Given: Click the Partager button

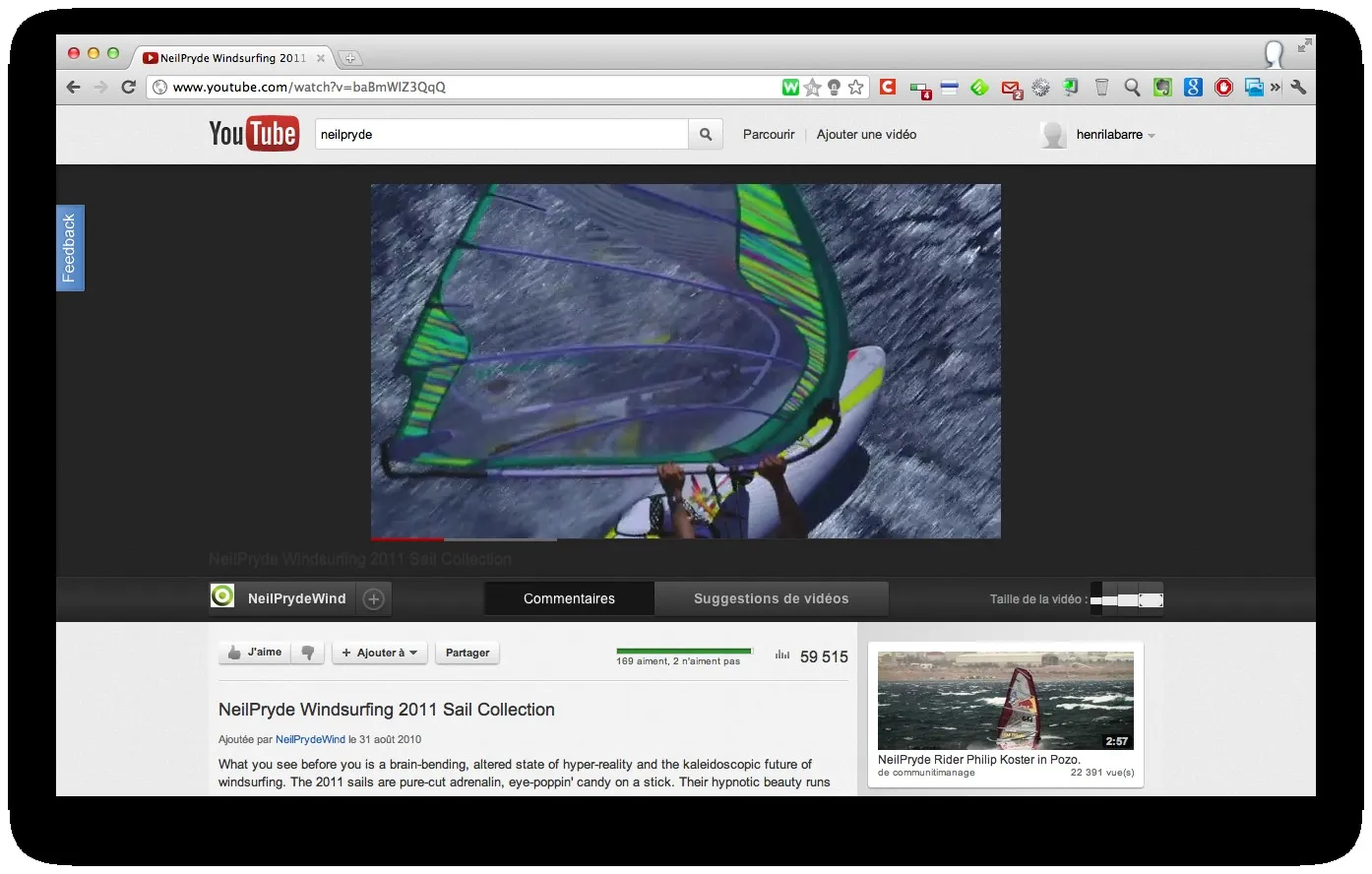Looking at the screenshot, I should [x=468, y=653].
